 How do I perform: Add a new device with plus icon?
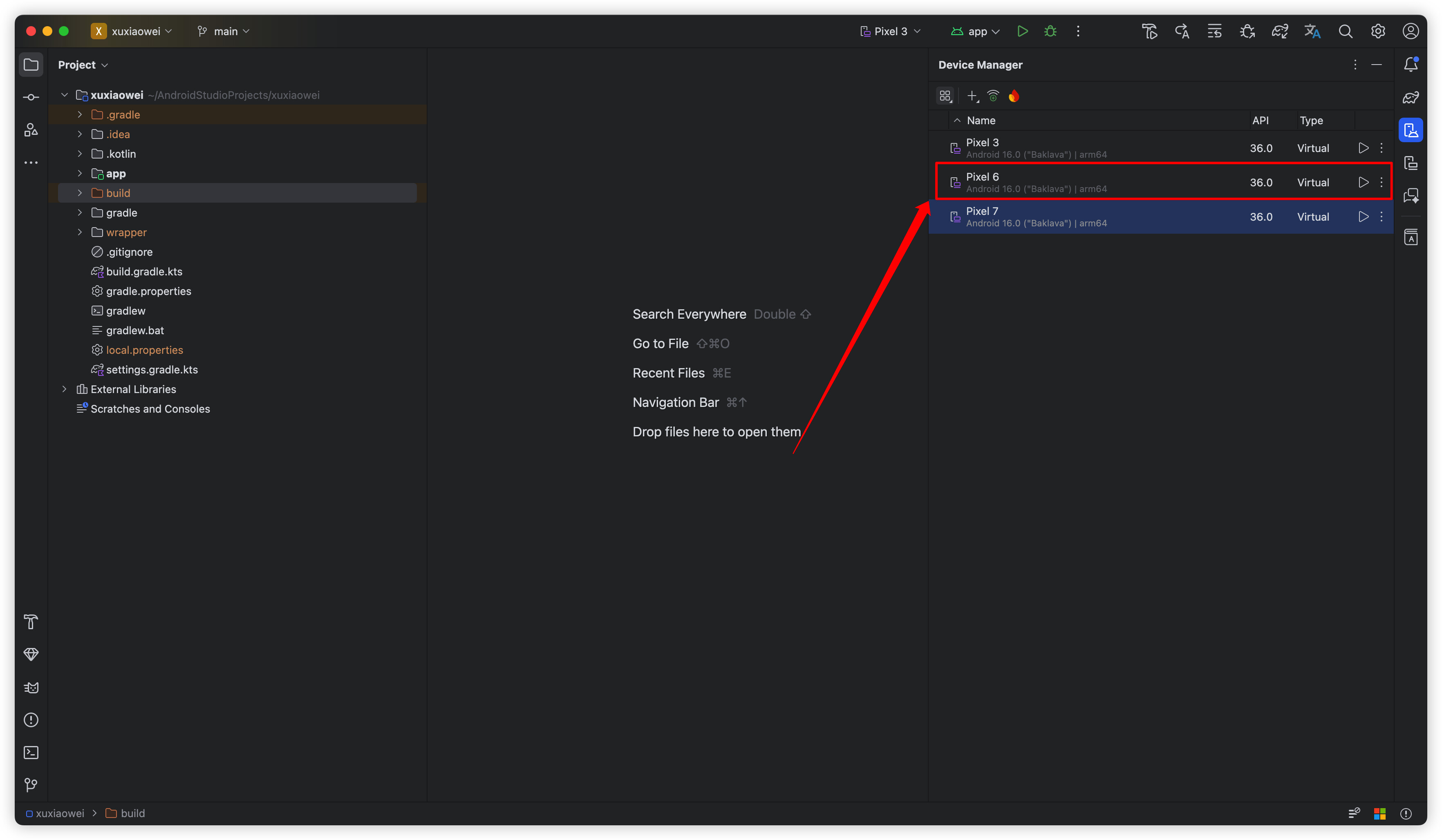(x=972, y=96)
